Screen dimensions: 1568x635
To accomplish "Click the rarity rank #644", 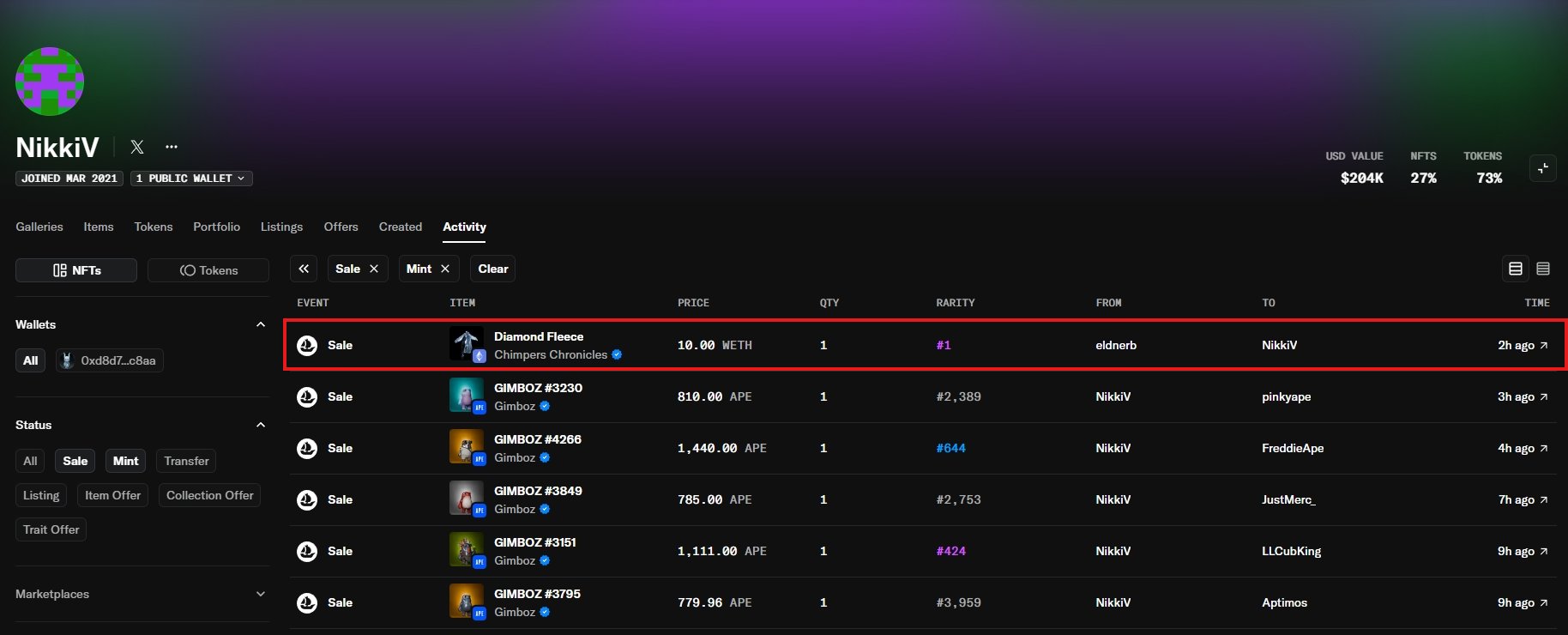I will tap(950, 448).
